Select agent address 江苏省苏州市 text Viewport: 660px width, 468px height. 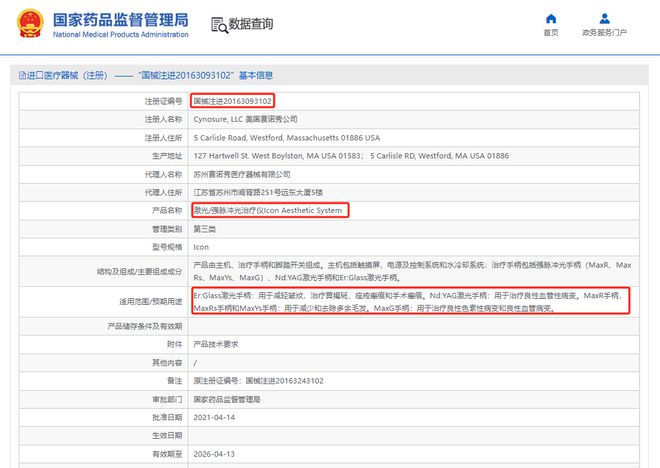(258, 192)
